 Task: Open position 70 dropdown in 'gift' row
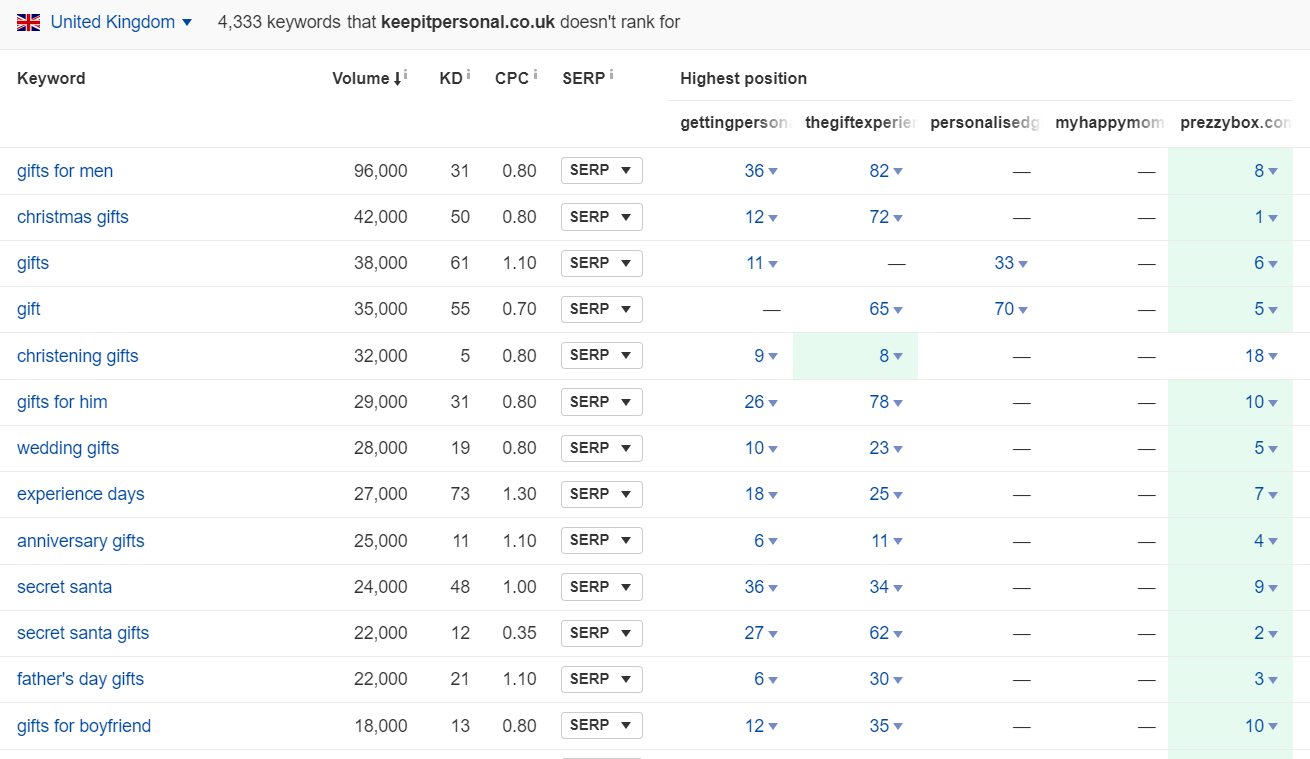1011,309
